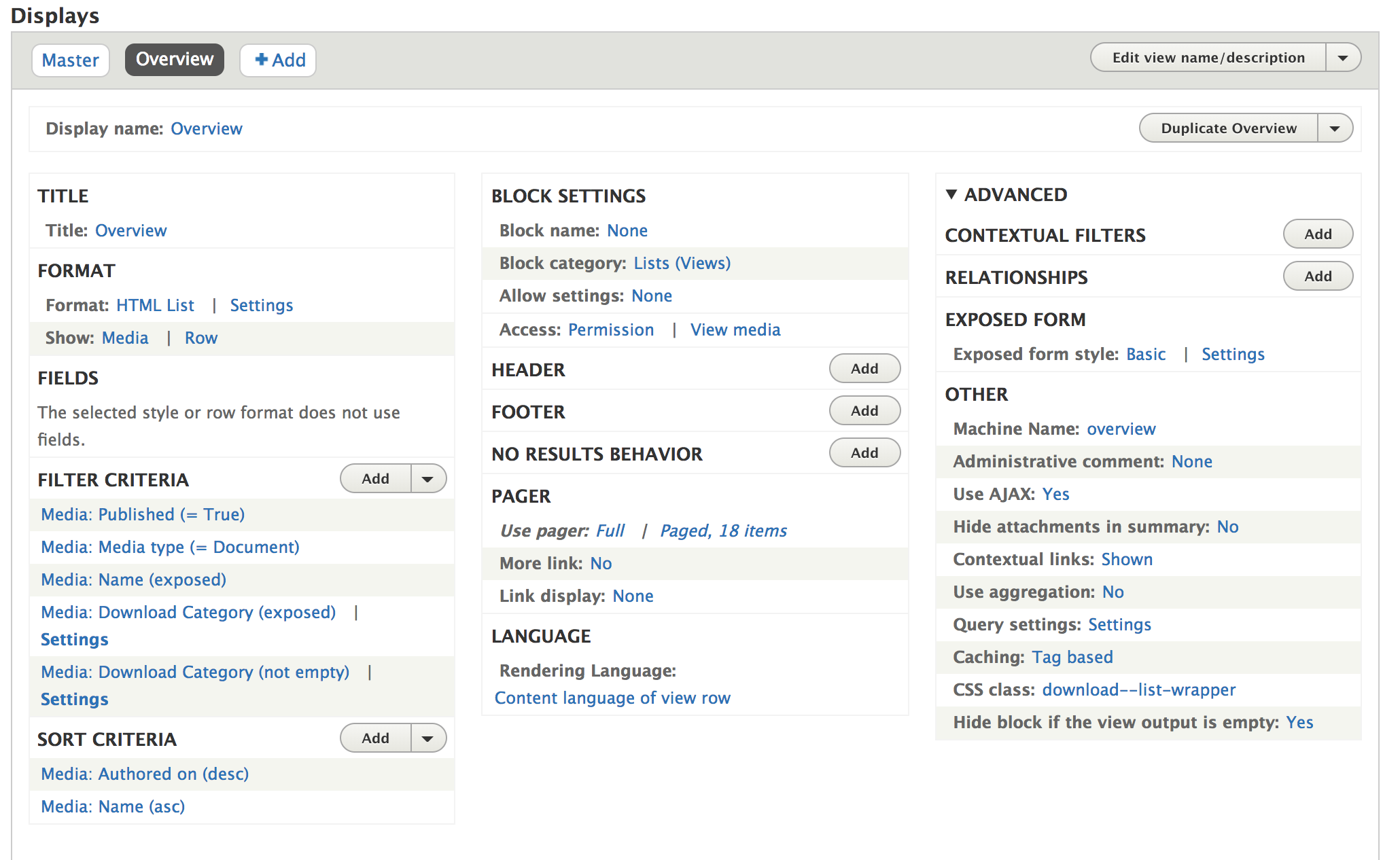Open Duplicate Overview dropdown arrow
Image resolution: width=1400 pixels, height=860 pixels.
1334,128
